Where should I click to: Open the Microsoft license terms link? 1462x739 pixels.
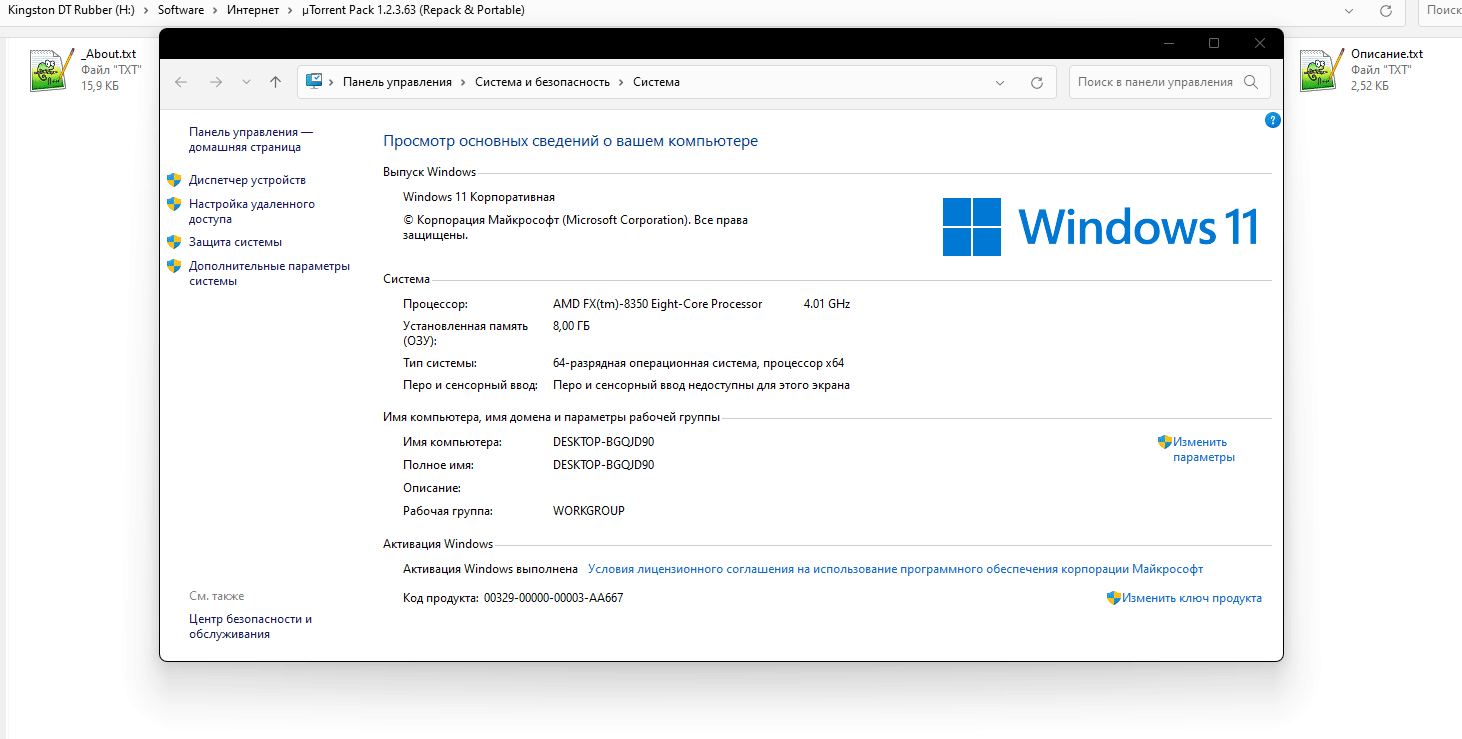pos(895,569)
